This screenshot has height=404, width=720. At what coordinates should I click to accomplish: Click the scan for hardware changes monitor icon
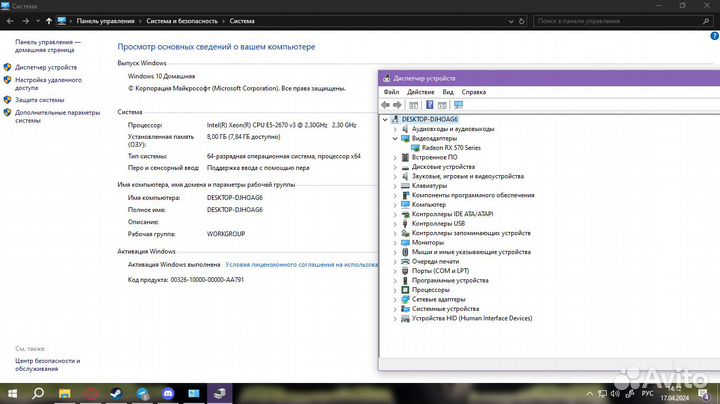pos(458,105)
